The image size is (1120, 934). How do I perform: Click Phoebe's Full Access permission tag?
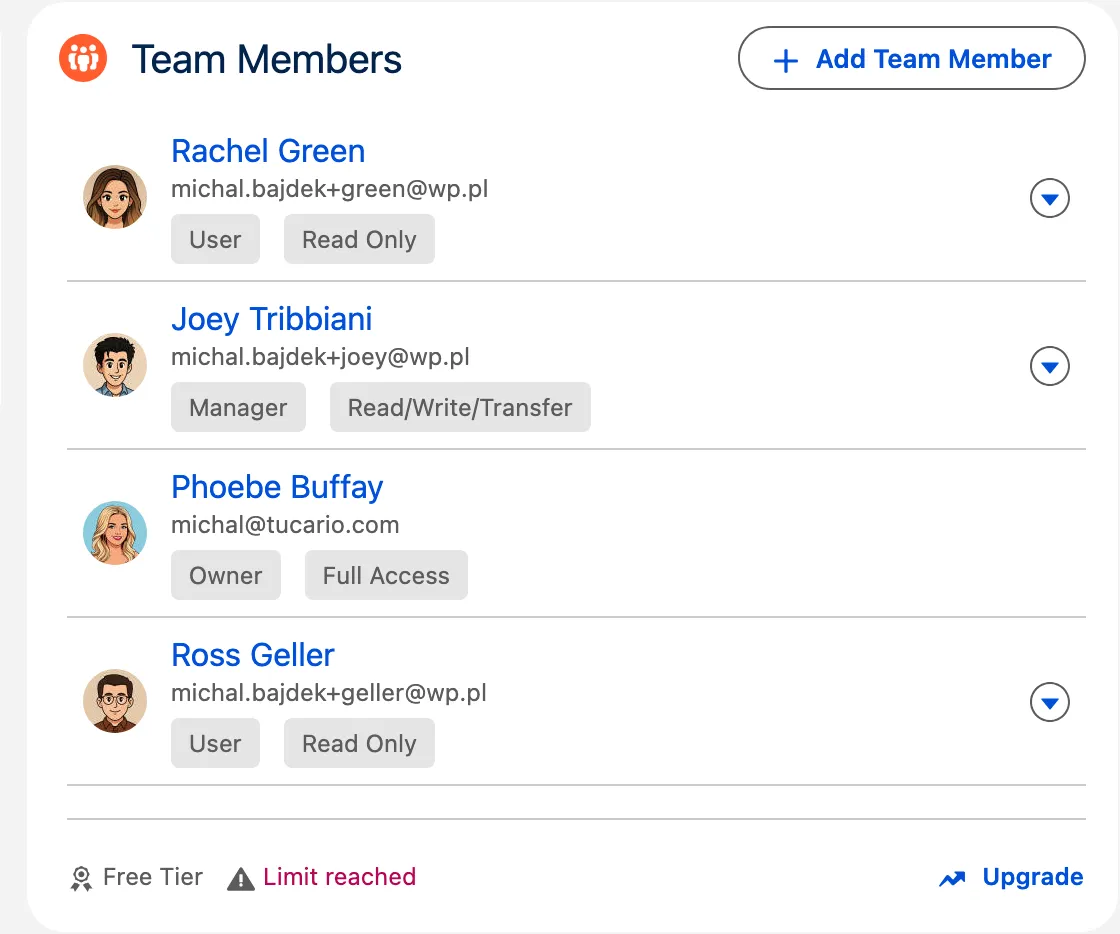pos(386,576)
